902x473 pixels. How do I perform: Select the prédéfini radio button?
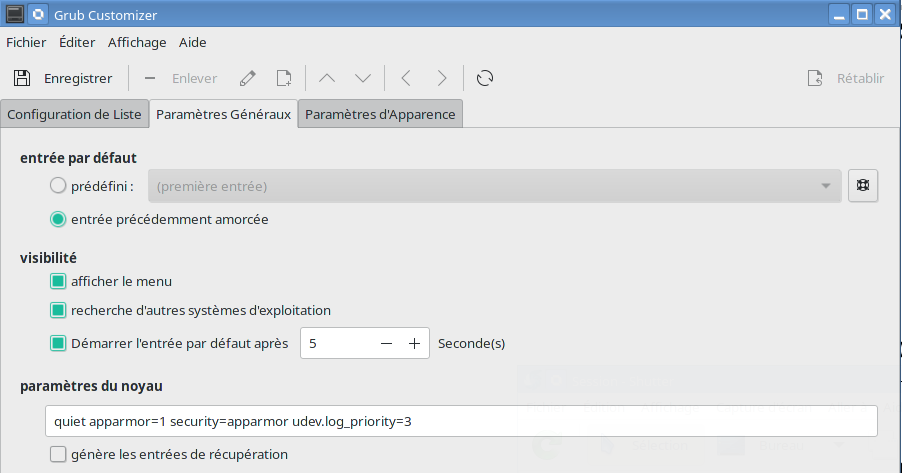pyautogui.click(x=58, y=186)
